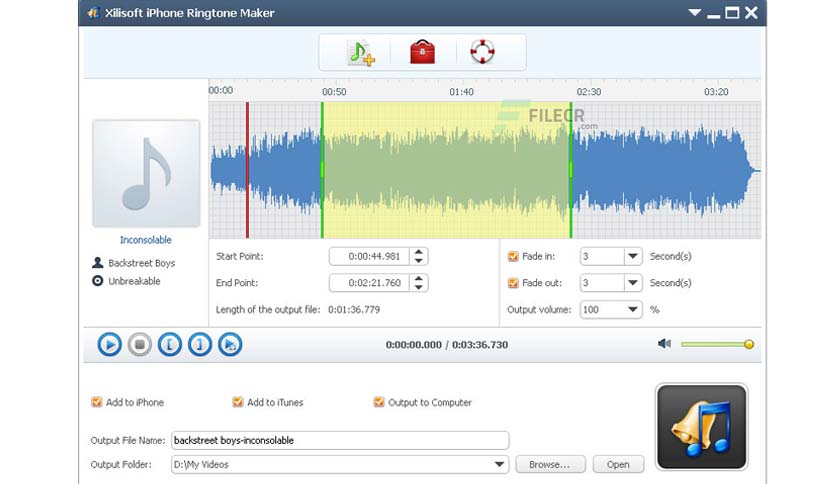This screenshot has height=484, width=836.
Task: Click the Open folder button
Action: [618, 464]
